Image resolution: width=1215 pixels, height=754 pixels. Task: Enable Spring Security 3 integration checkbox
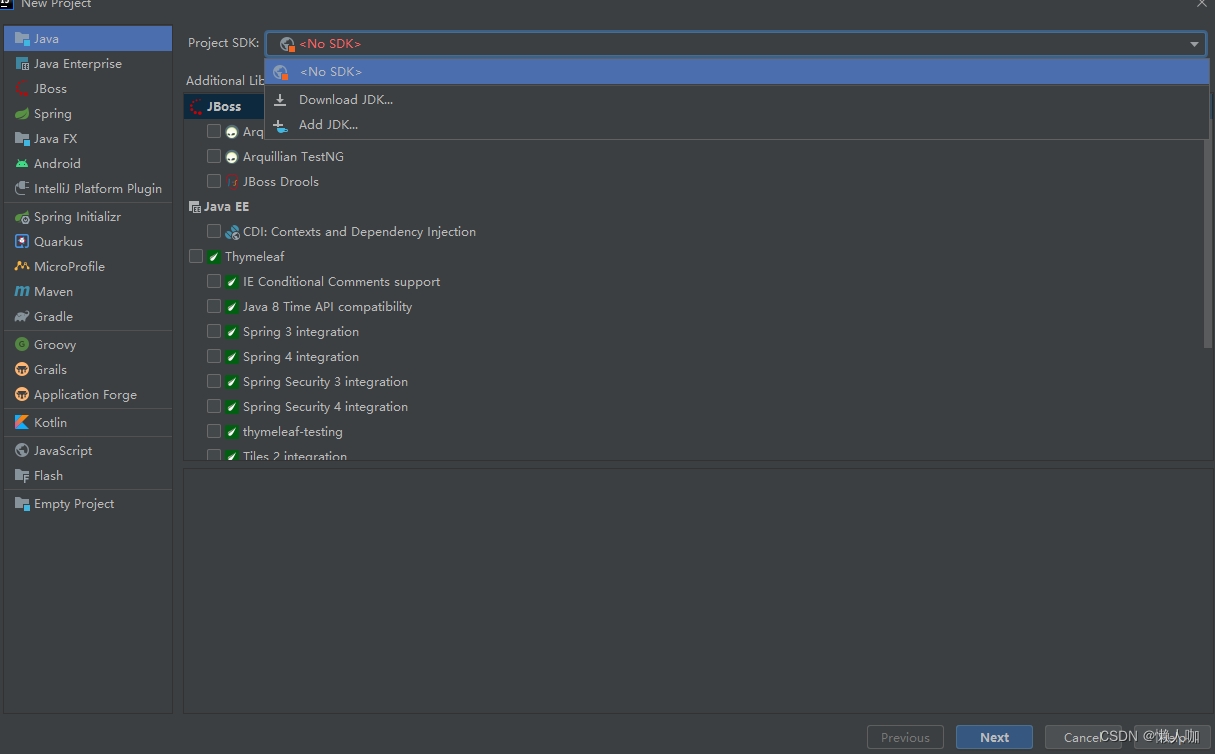click(214, 382)
